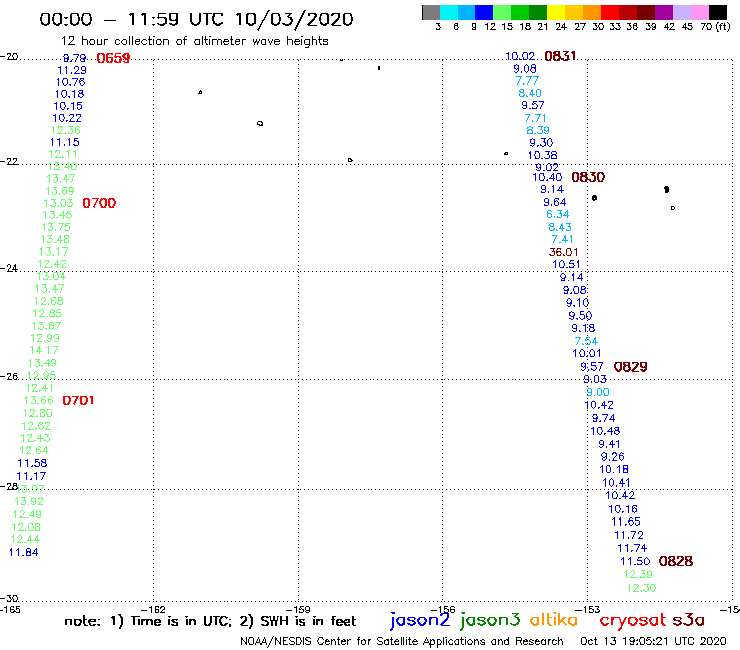The width and height of the screenshot is (740, 650).
Task: Select the blue value 11.58
Action: click(32, 463)
